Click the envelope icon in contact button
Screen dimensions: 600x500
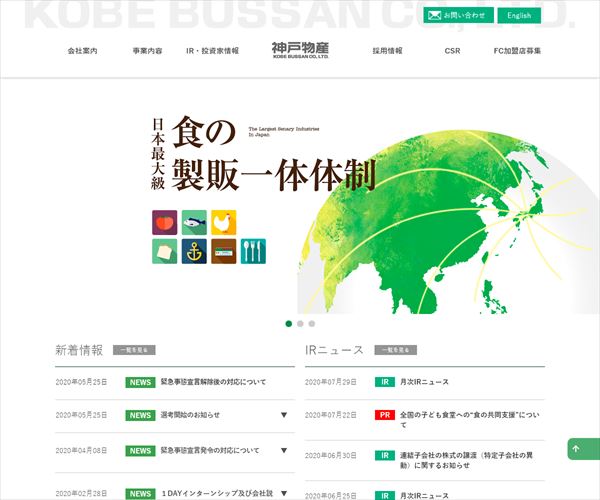434,15
